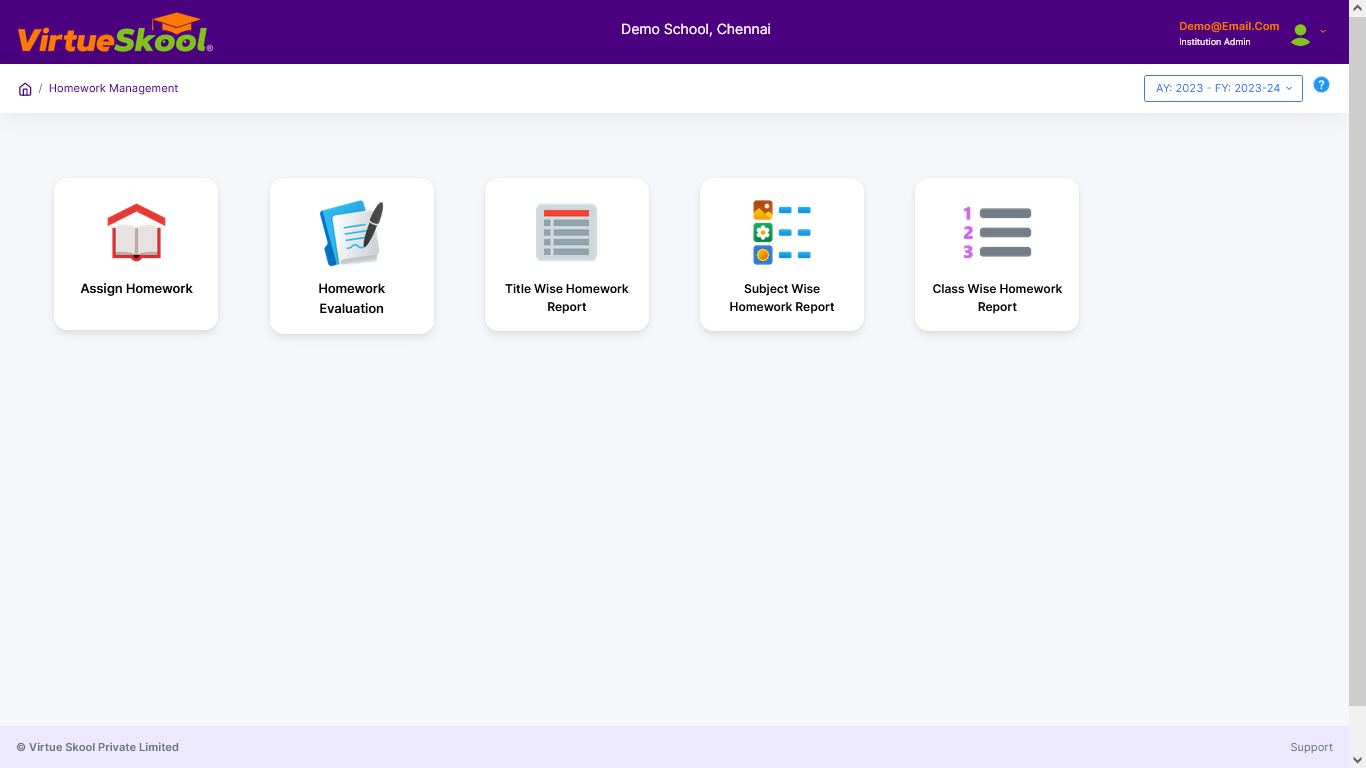Select Homework Management breadcrumb link
This screenshot has height=768, width=1366.
(x=113, y=88)
